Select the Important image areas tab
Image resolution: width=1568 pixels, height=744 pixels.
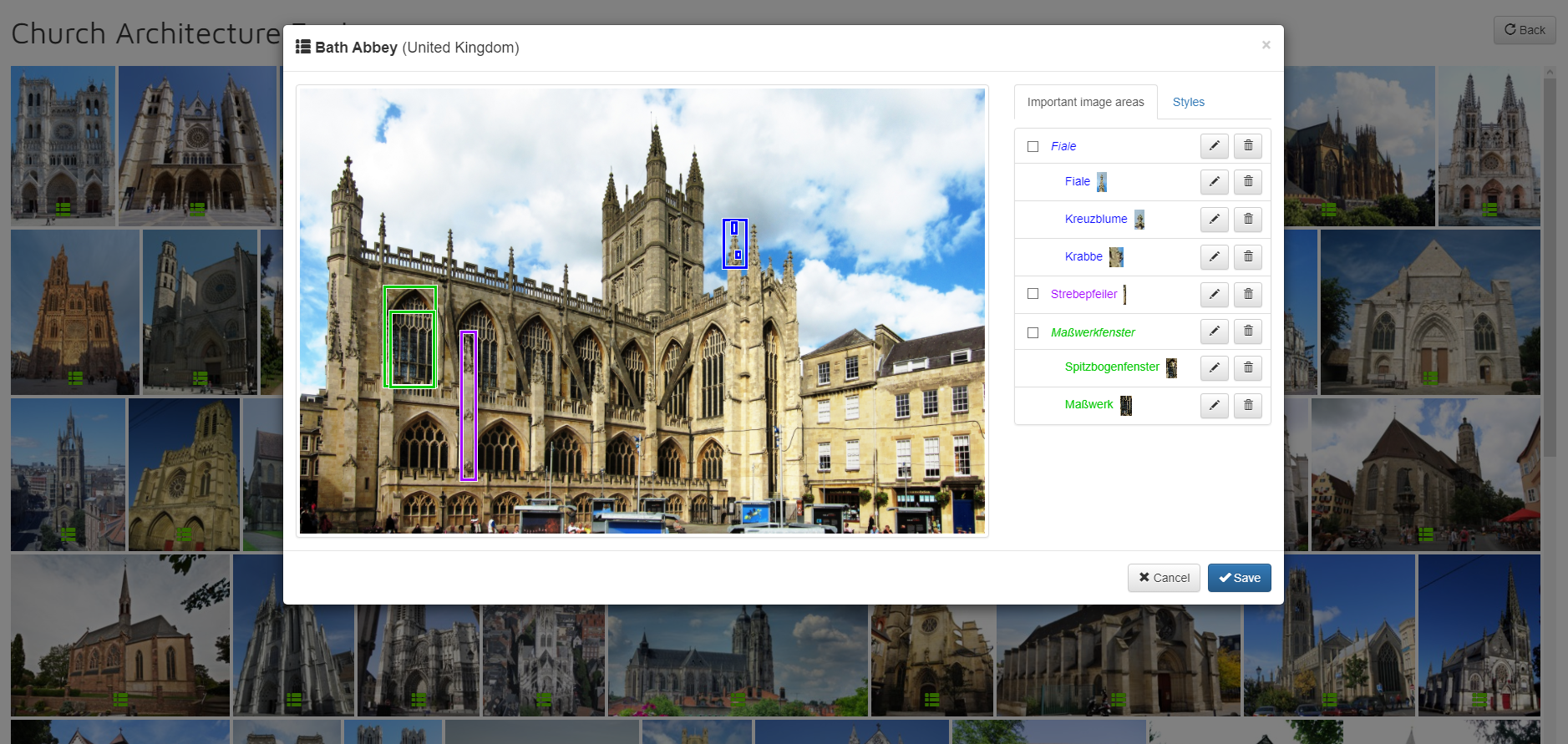pos(1085,102)
